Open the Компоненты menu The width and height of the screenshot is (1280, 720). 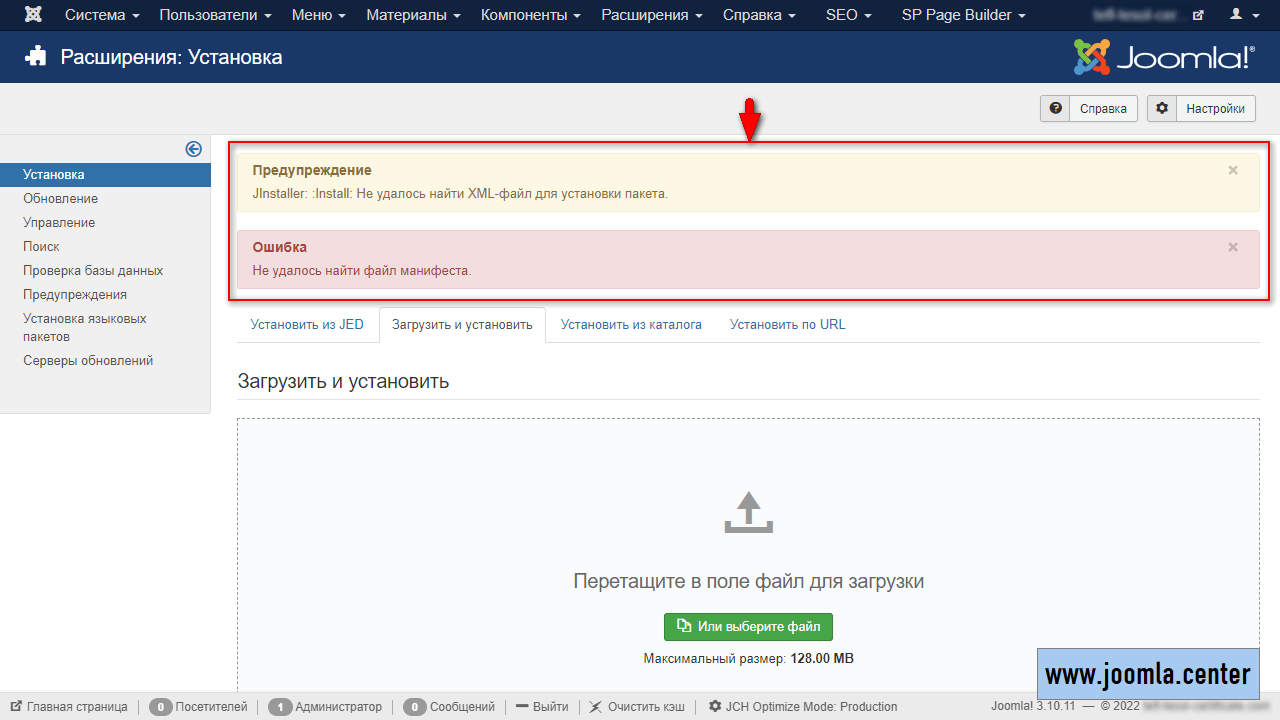tap(529, 15)
